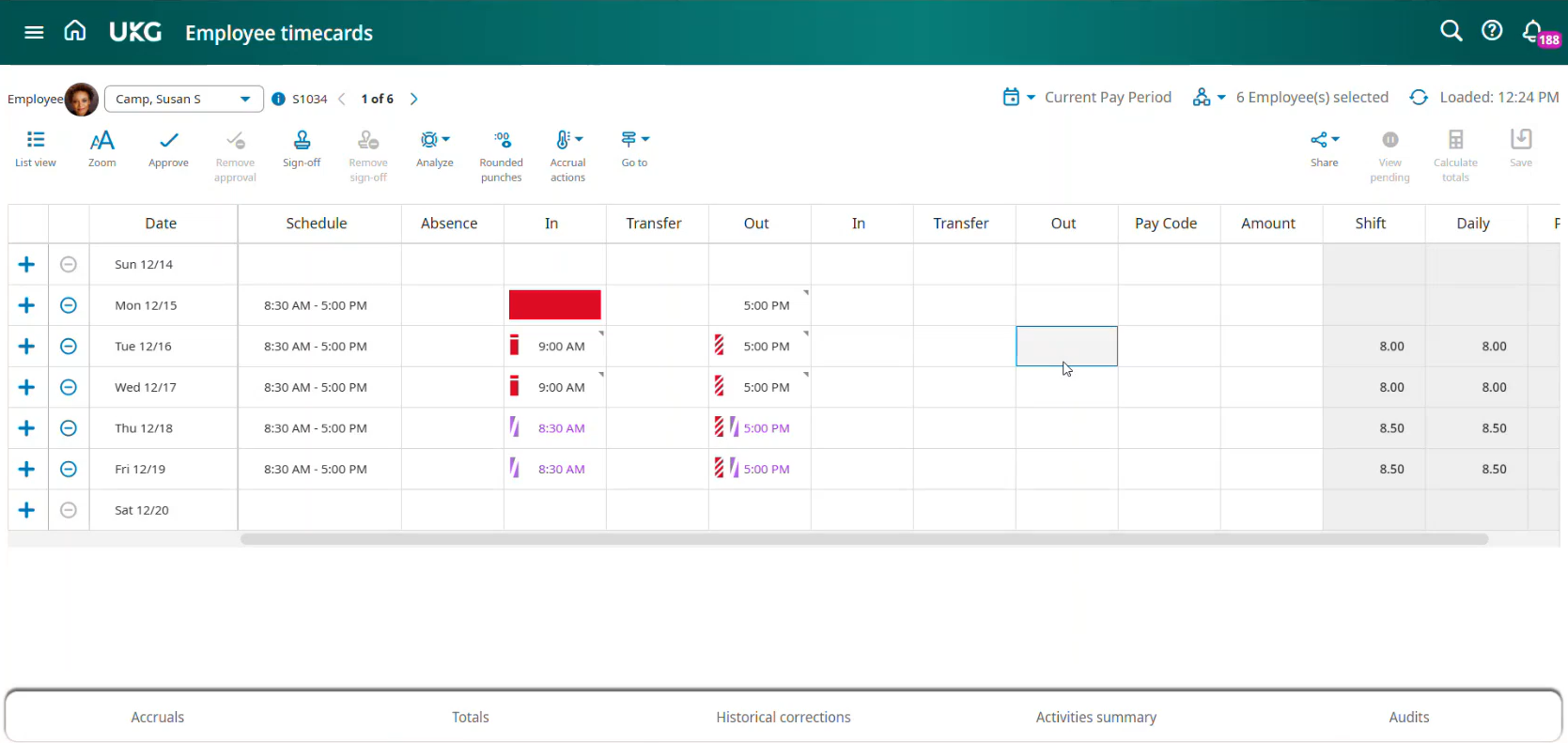Open the main hamburger menu
Viewport: 1568px width, 743px height.
pos(34,32)
